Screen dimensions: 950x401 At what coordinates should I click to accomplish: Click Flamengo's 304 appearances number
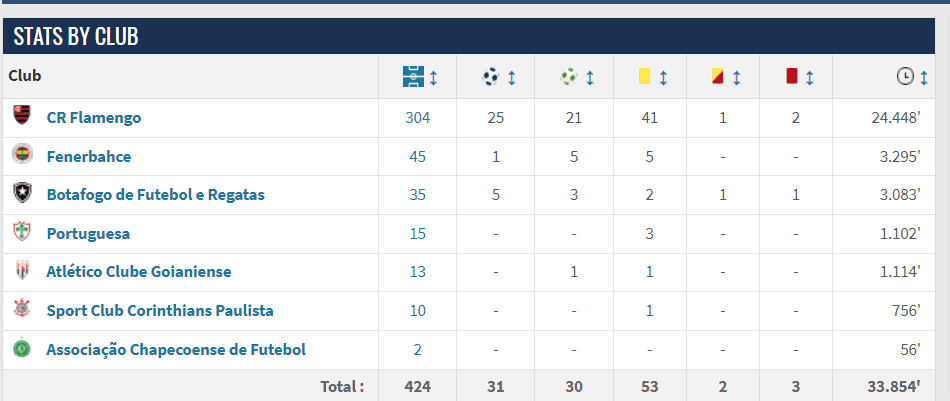[x=417, y=117]
